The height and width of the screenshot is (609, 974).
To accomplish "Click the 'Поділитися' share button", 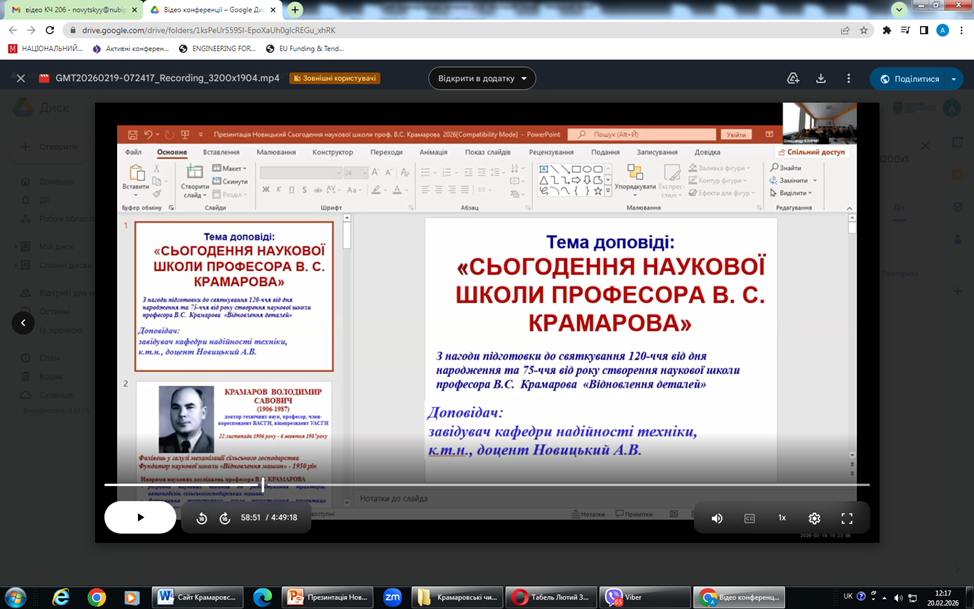I will coord(908,78).
